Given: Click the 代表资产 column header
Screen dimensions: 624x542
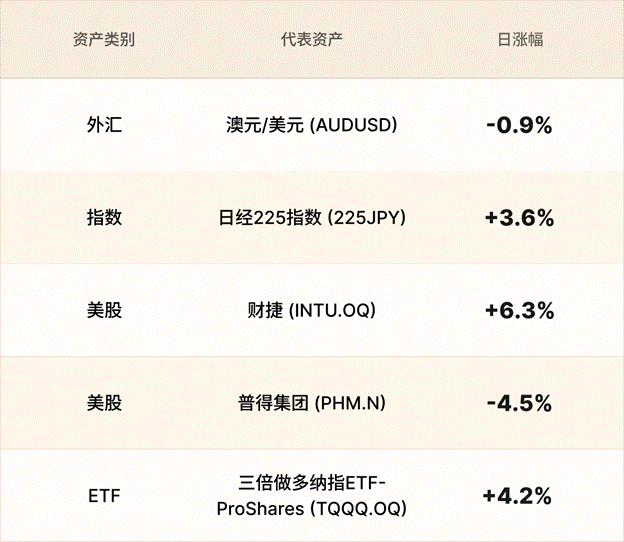Looking at the screenshot, I should (x=312, y=41).
